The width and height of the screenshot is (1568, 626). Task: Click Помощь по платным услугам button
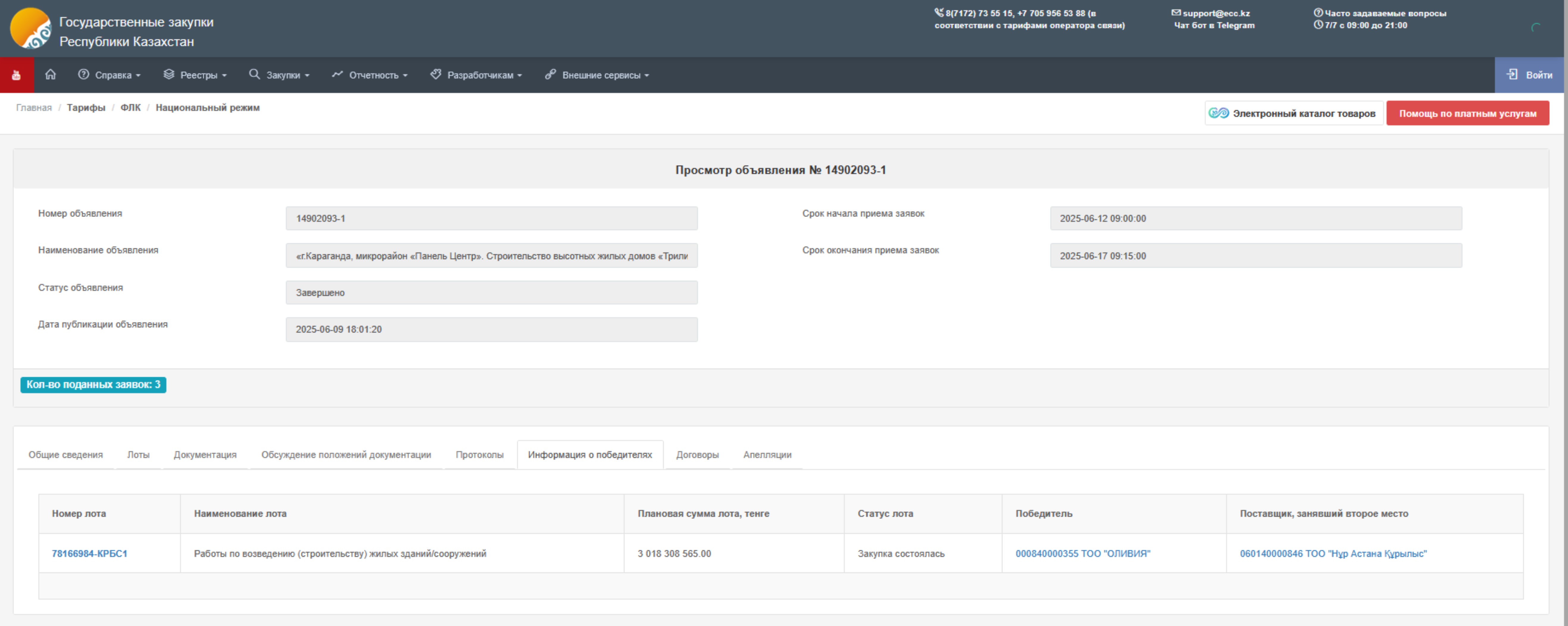point(1467,113)
